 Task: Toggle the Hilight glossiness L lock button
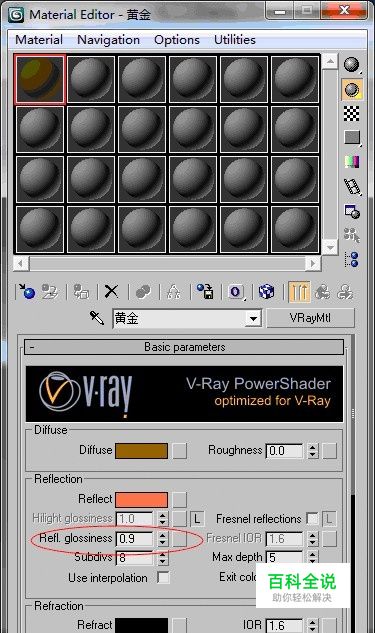197,519
